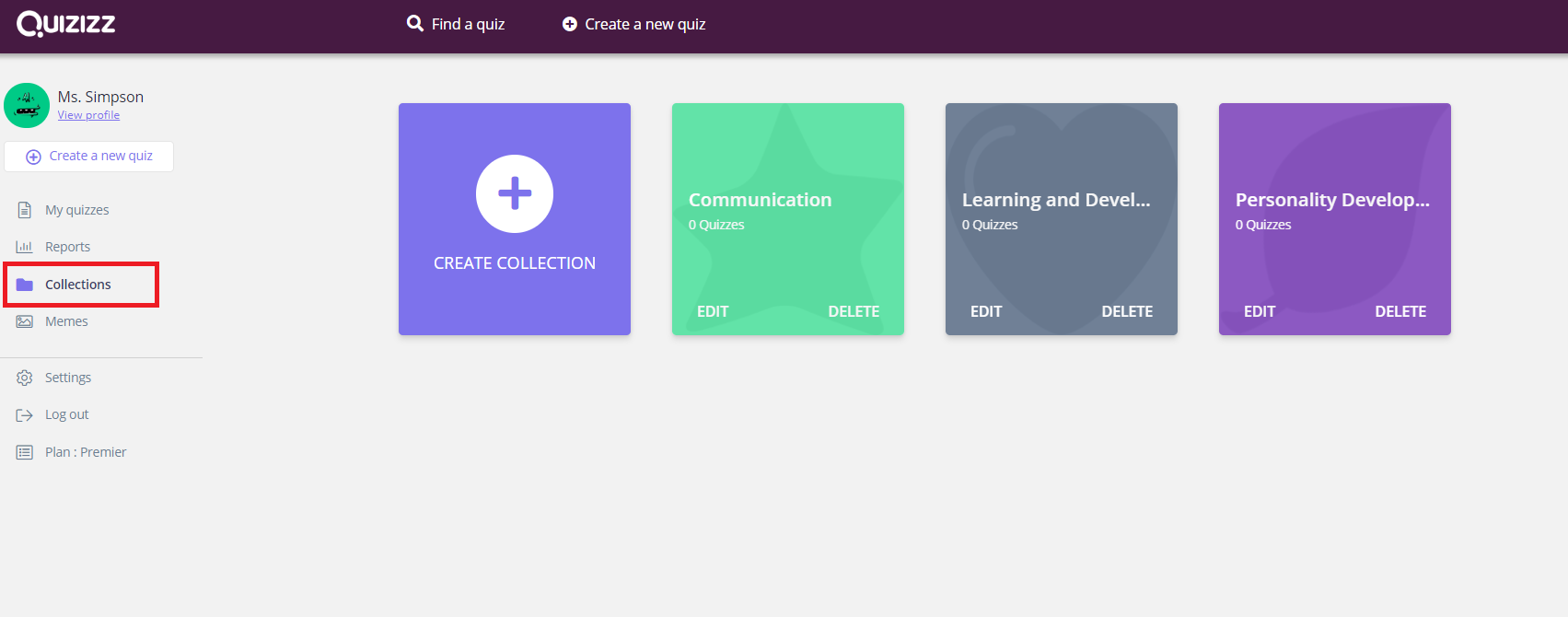Select Create a new quiz in top bar
The height and width of the screenshot is (617, 1568).
click(x=634, y=24)
